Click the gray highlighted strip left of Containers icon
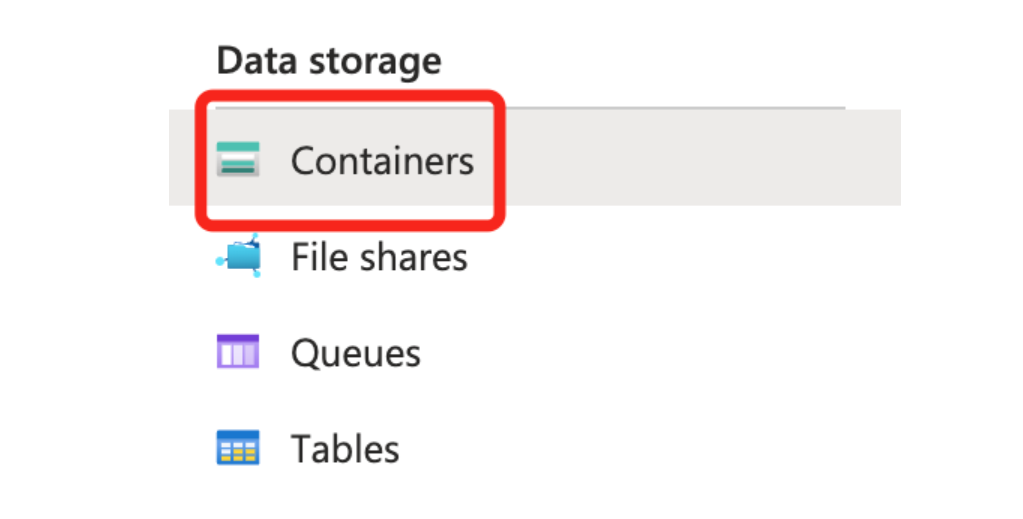 pos(183,158)
